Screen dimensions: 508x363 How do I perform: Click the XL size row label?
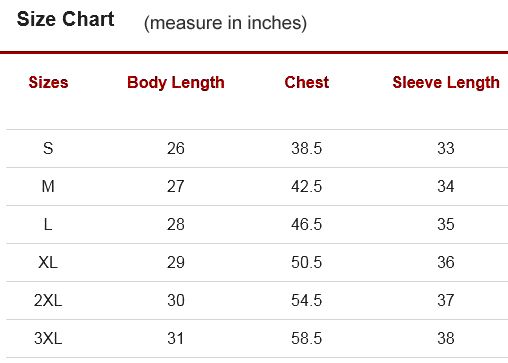[48, 262]
